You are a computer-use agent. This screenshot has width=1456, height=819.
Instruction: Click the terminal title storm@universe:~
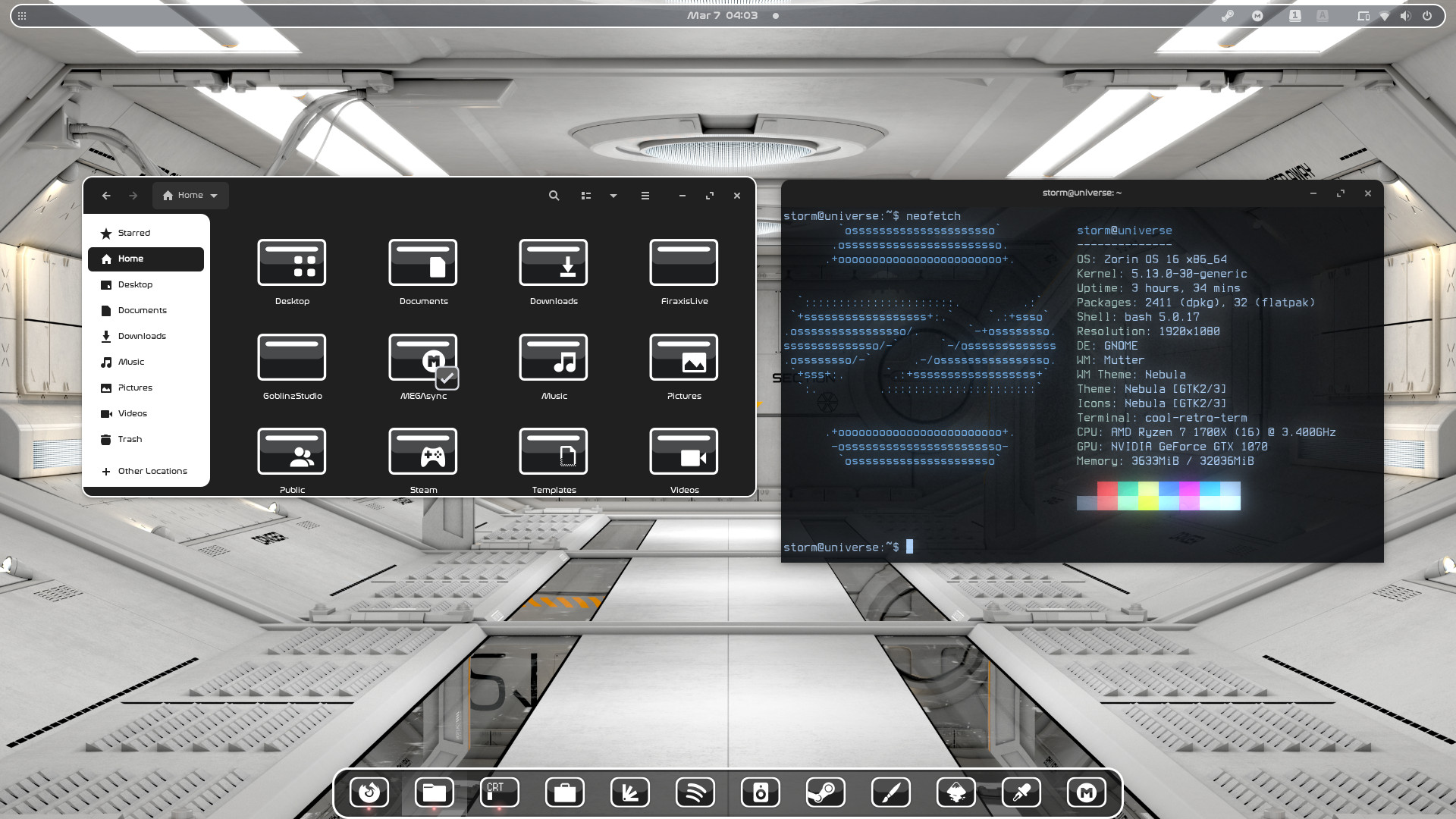click(1082, 193)
